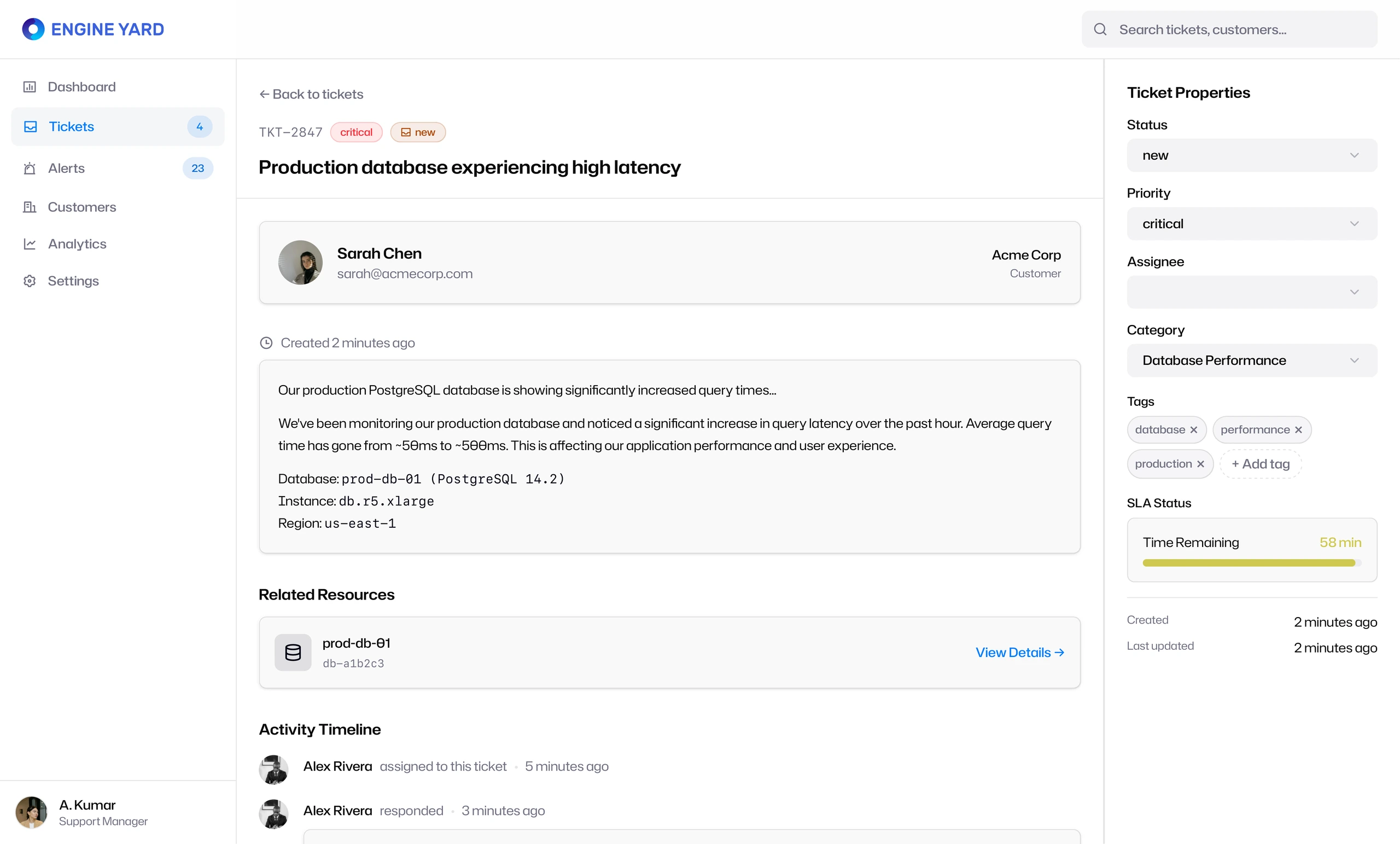1400x844 pixels.
Task: Click the Add tag button
Action: [x=1260, y=464]
